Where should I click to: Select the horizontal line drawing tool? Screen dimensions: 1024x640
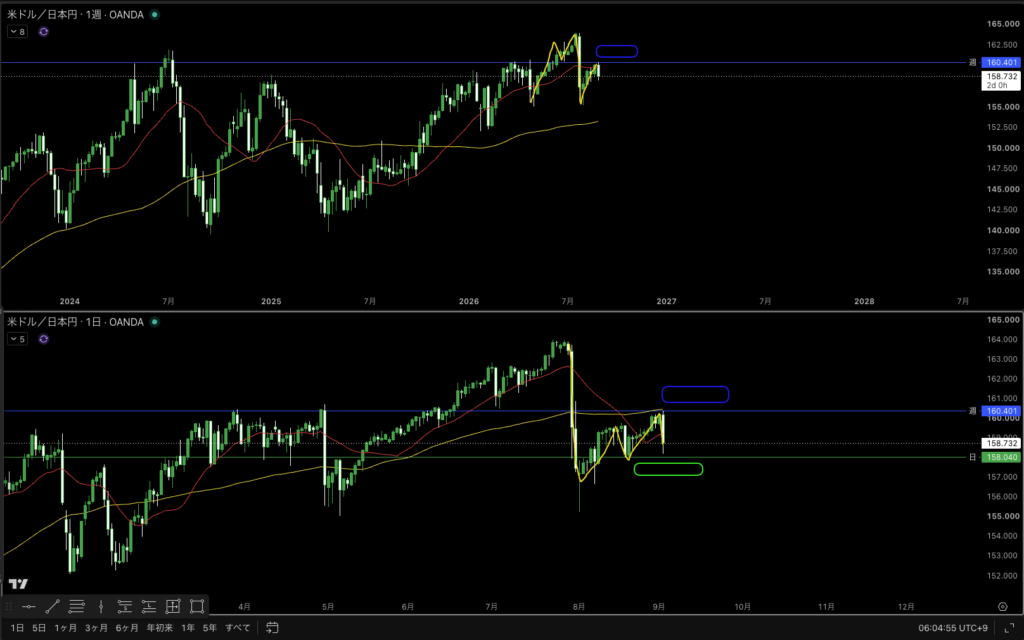29,607
